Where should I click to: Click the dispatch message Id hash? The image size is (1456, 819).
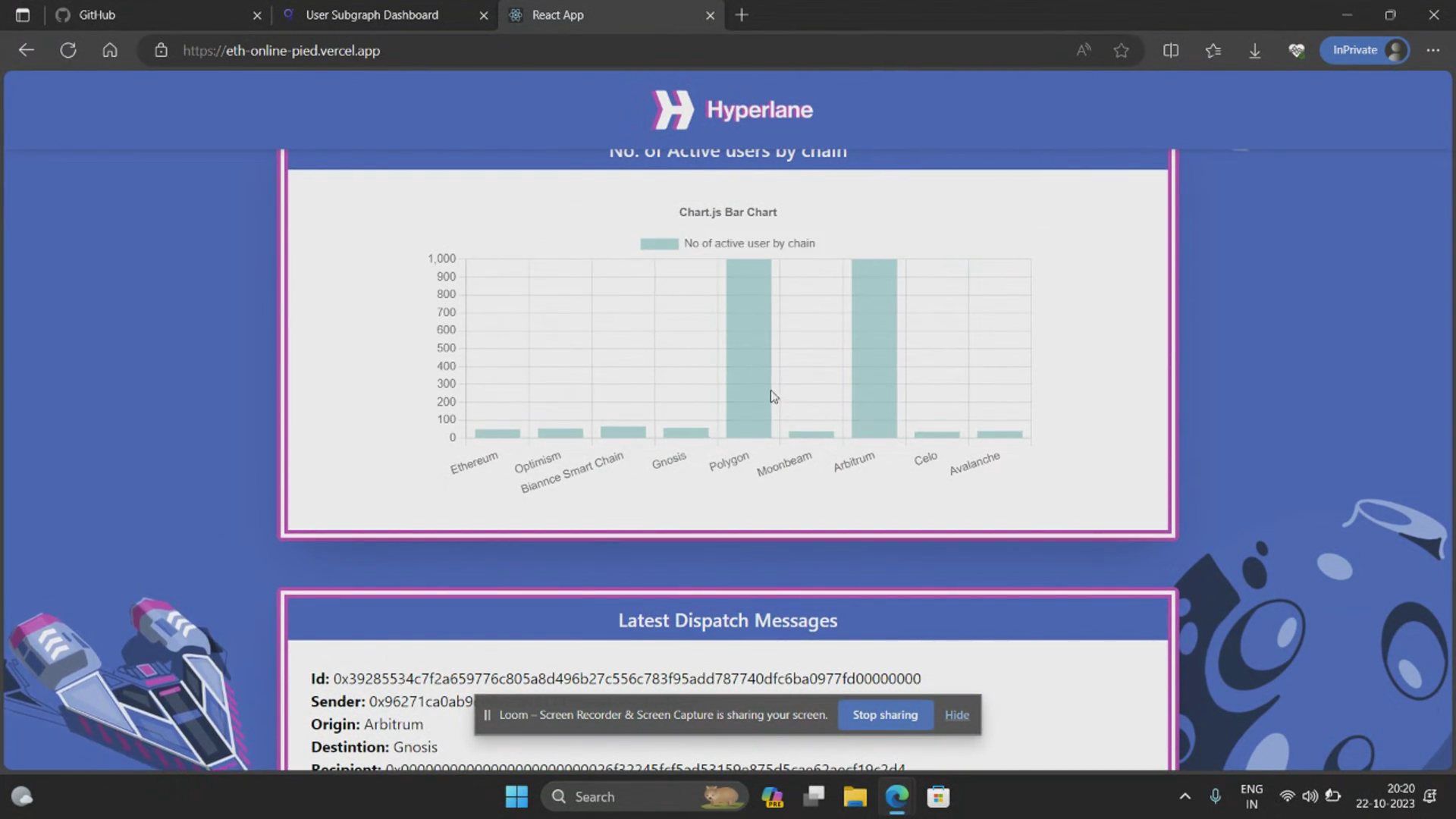pos(627,679)
